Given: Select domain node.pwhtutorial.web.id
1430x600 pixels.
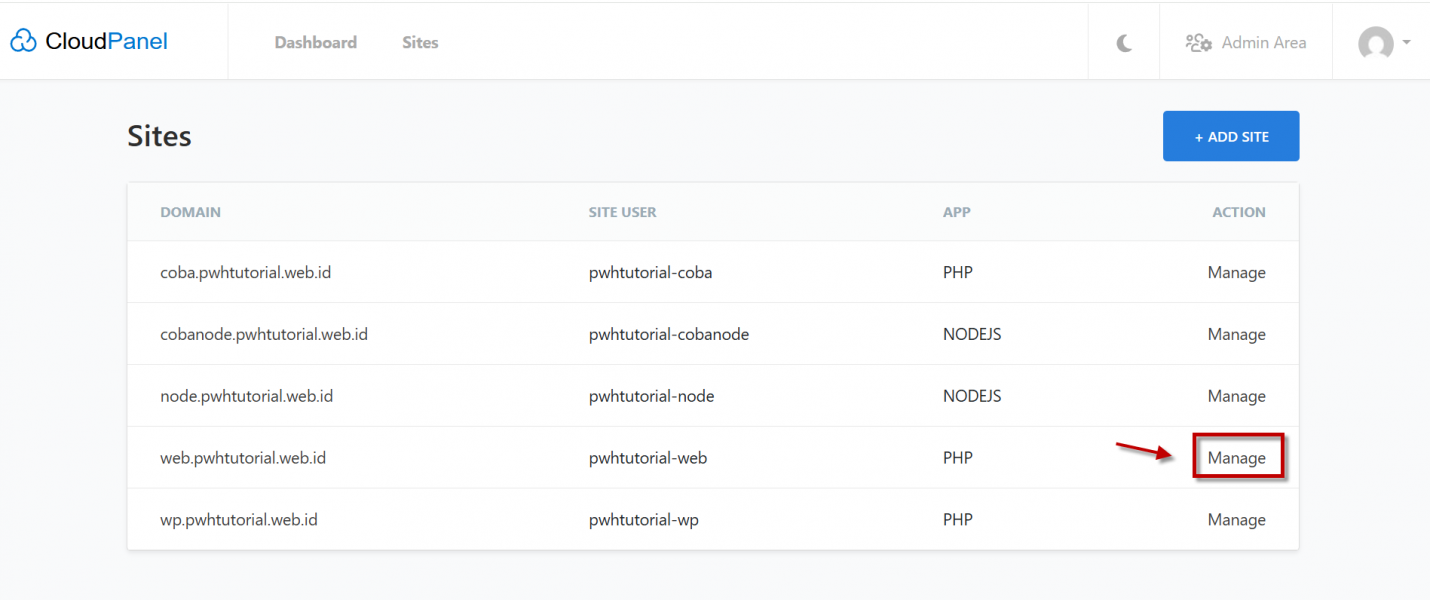Looking at the screenshot, I should 246,396.
